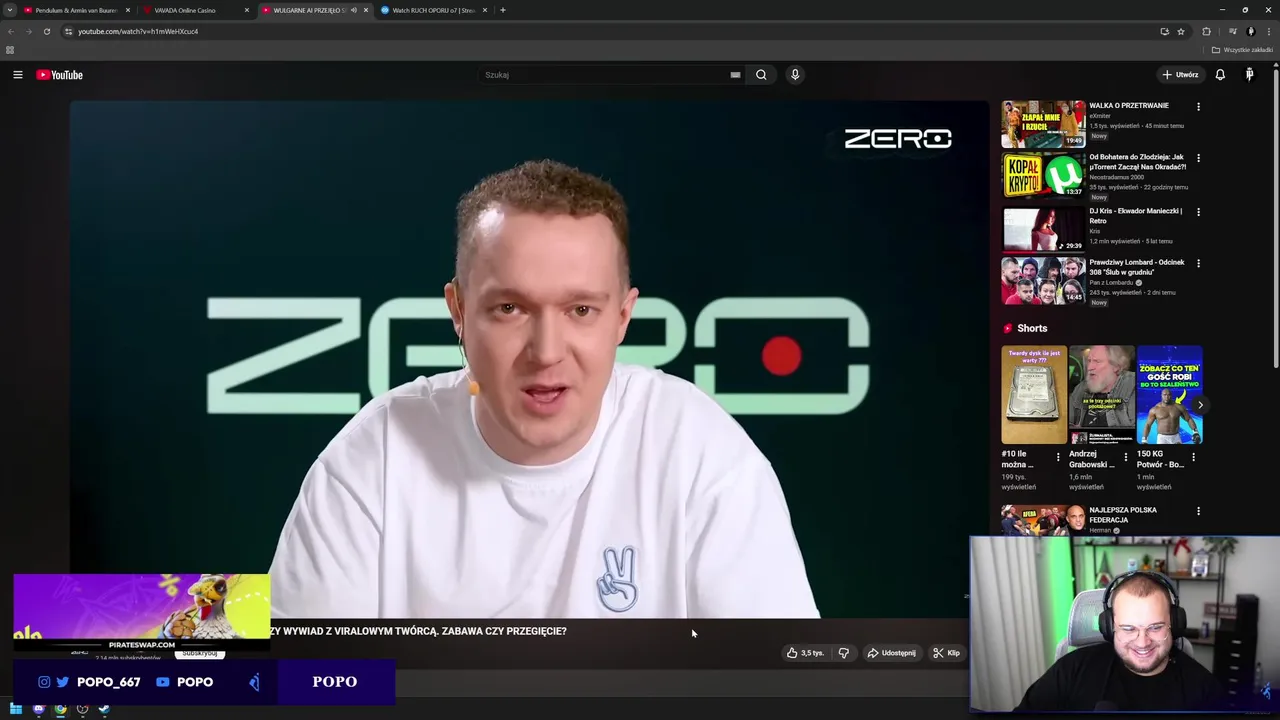This screenshot has height=720, width=1280.
Task: Open the YouTube account avatar menu
Action: [1249, 75]
